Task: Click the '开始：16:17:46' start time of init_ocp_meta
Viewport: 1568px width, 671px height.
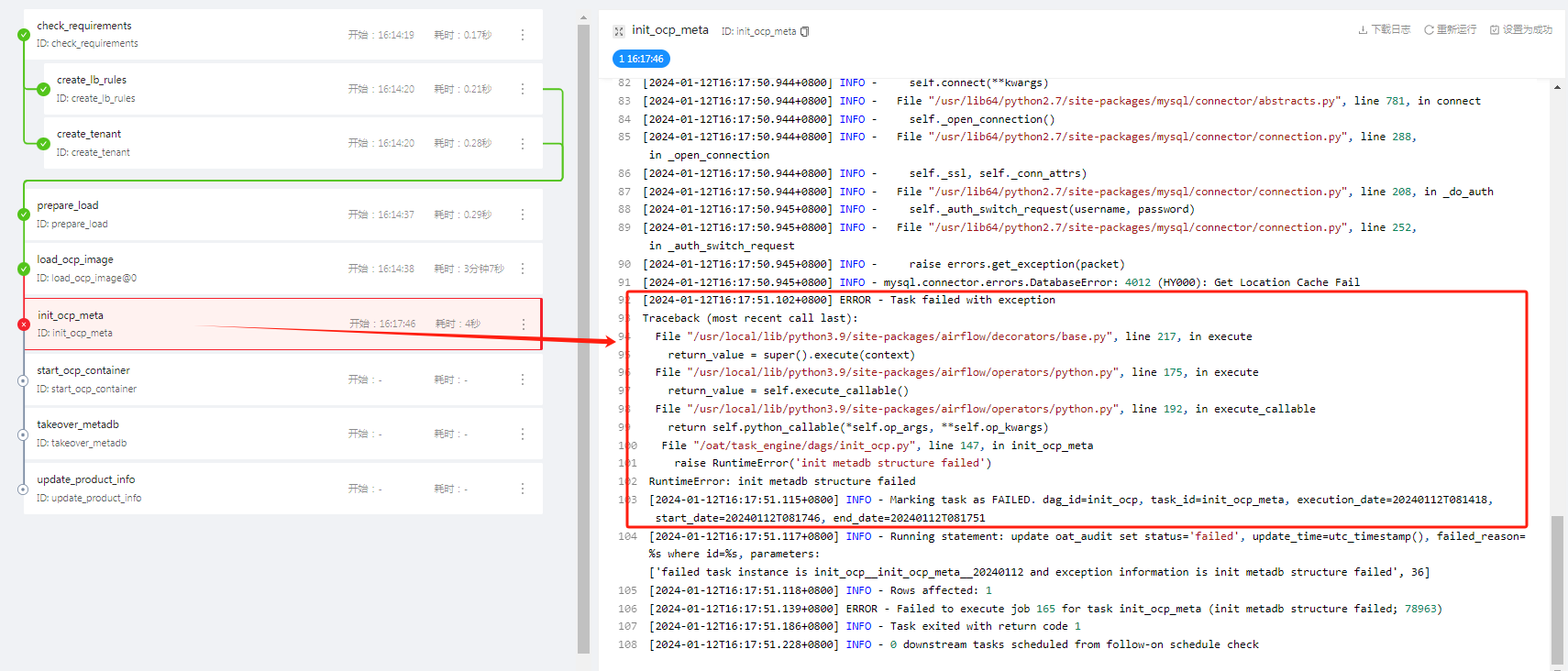Action: coord(382,324)
